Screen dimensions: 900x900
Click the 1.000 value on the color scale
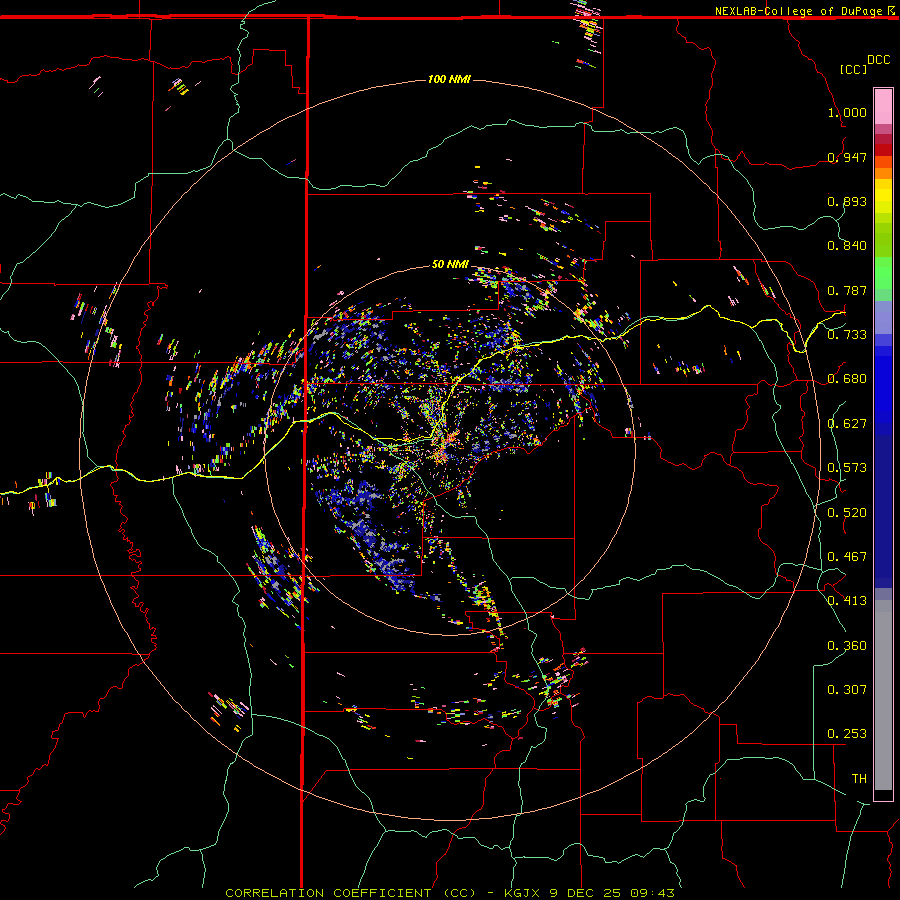[847, 112]
